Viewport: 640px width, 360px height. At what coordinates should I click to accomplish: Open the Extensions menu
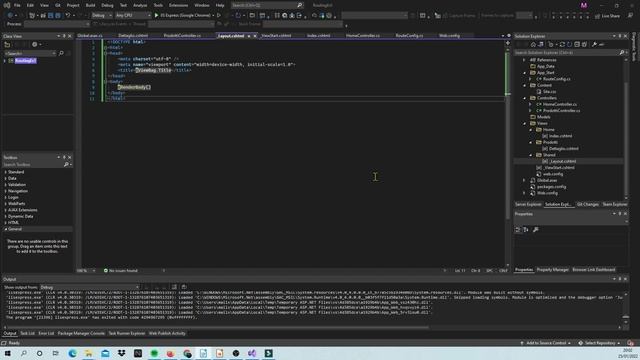point(178,5)
